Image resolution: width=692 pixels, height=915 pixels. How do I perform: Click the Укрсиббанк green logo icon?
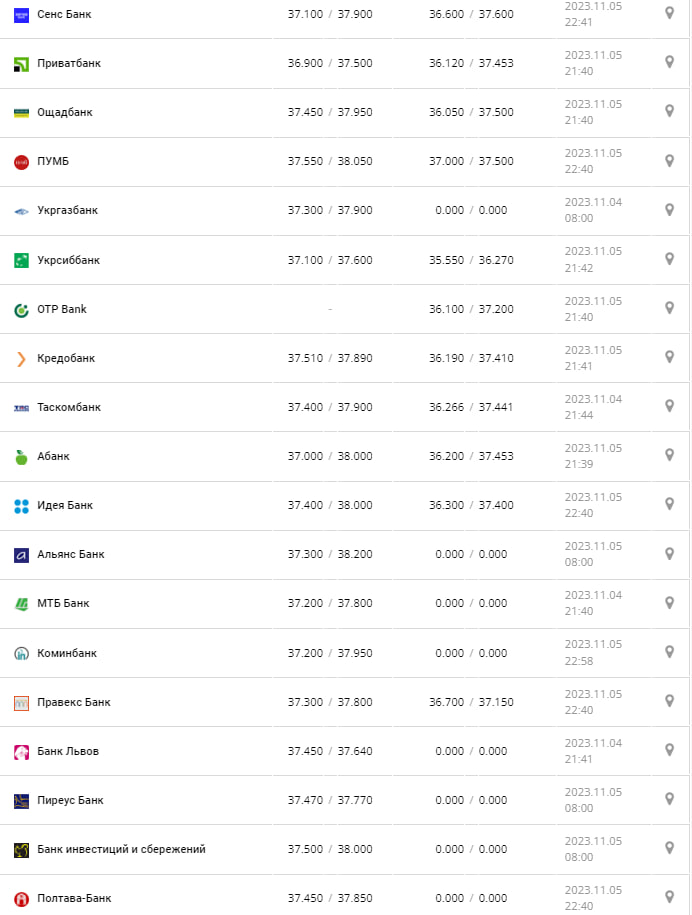21,260
